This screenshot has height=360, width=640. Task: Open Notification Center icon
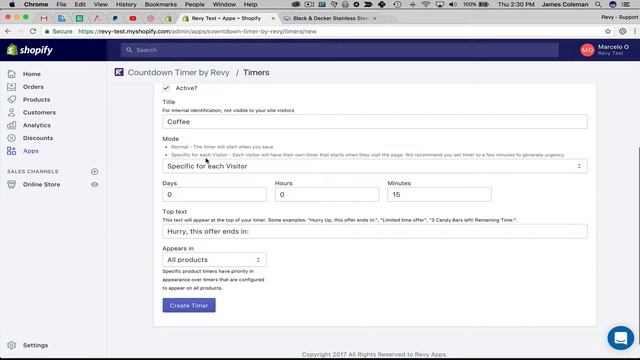626,4
